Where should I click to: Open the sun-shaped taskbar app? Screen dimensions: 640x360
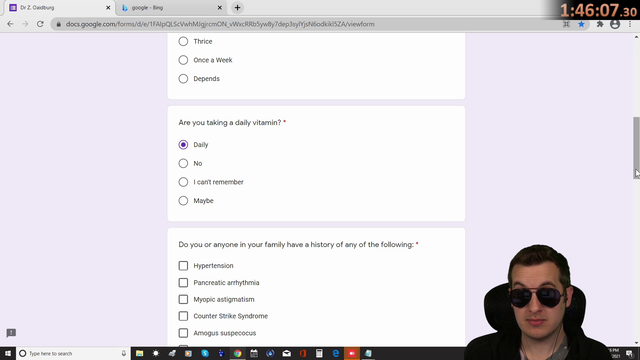tap(156, 353)
